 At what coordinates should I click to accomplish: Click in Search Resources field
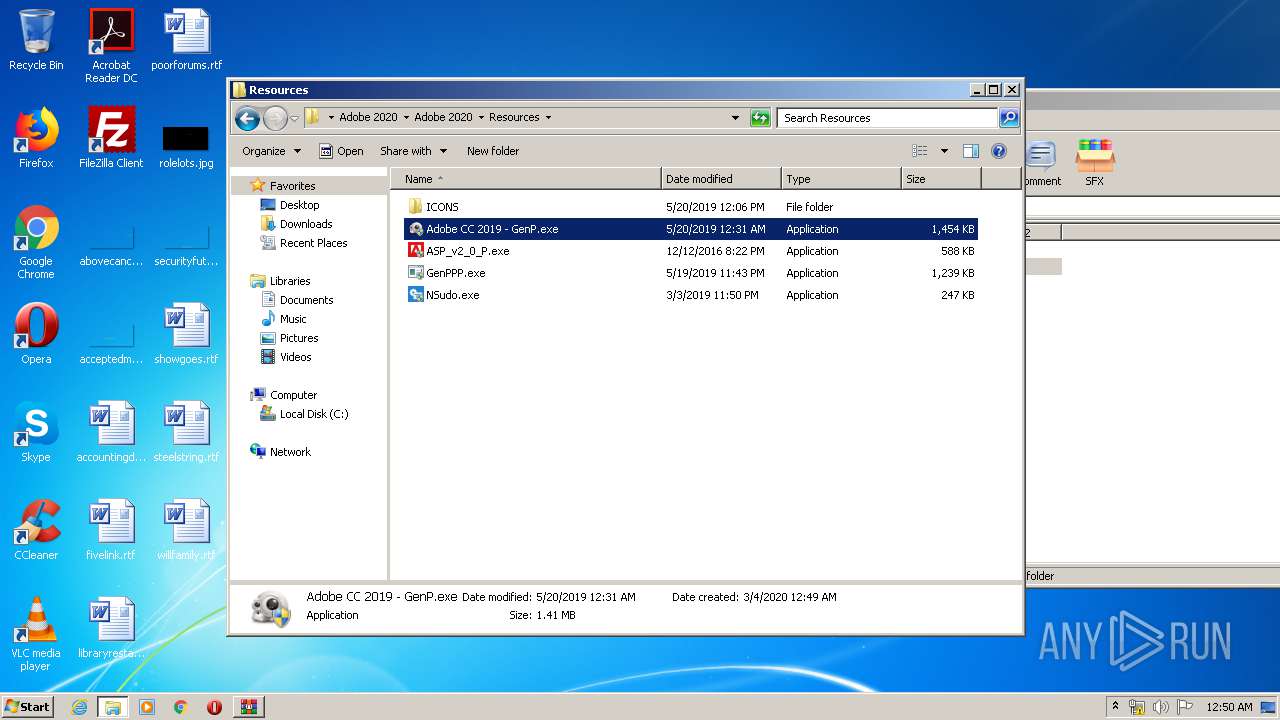click(x=888, y=118)
